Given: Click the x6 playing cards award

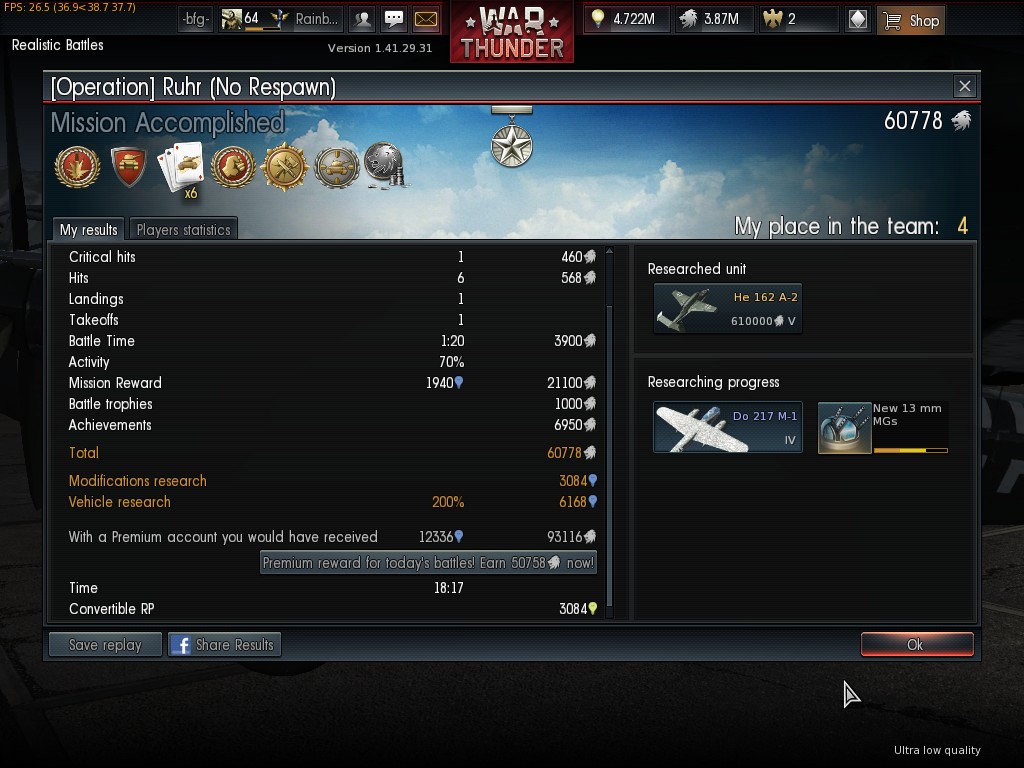Looking at the screenshot, I should click(181, 170).
